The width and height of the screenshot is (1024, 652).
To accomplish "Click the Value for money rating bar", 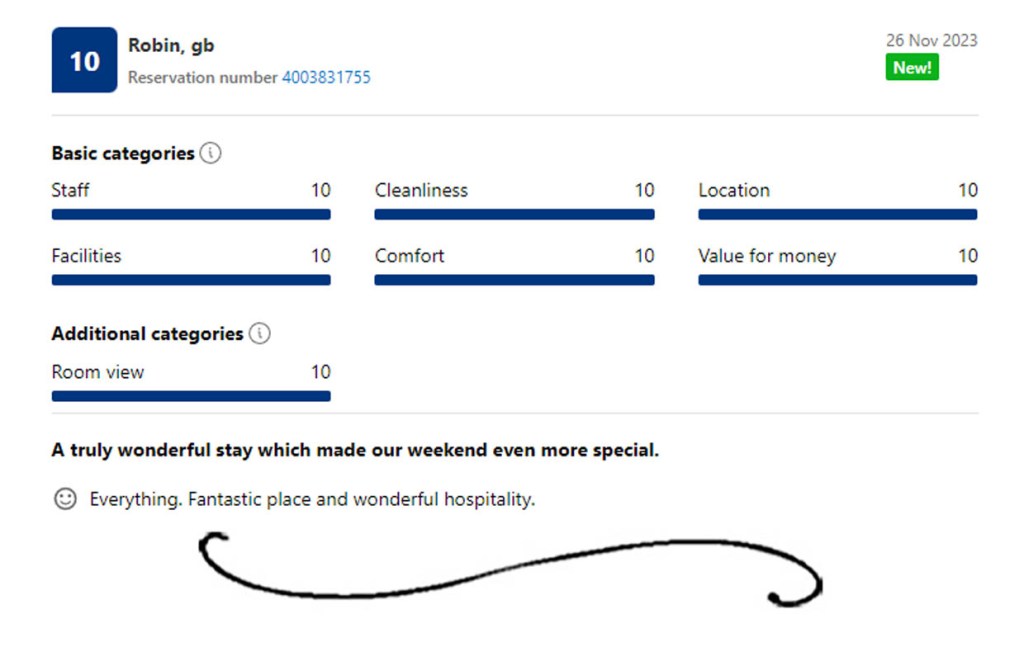I will tap(837, 280).
